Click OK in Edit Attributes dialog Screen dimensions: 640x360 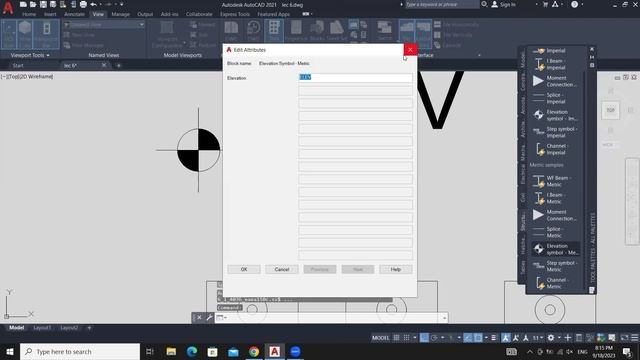pyautogui.click(x=244, y=269)
